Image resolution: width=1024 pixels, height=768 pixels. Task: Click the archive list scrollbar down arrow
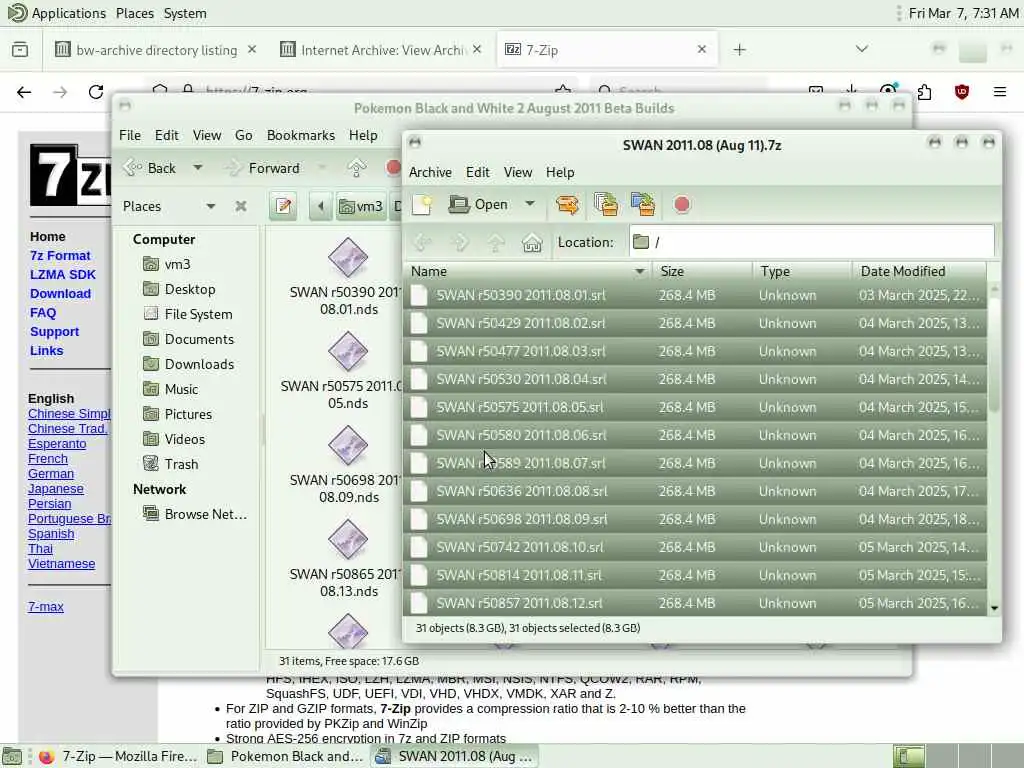[x=994, y=608]
